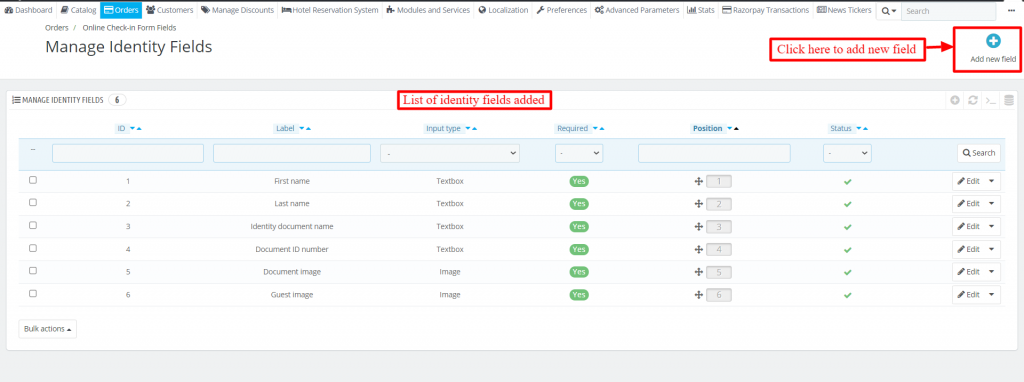Toggle status checkmark for Last name
Screen dimensions: 1024x382
[x=848, y=204]
